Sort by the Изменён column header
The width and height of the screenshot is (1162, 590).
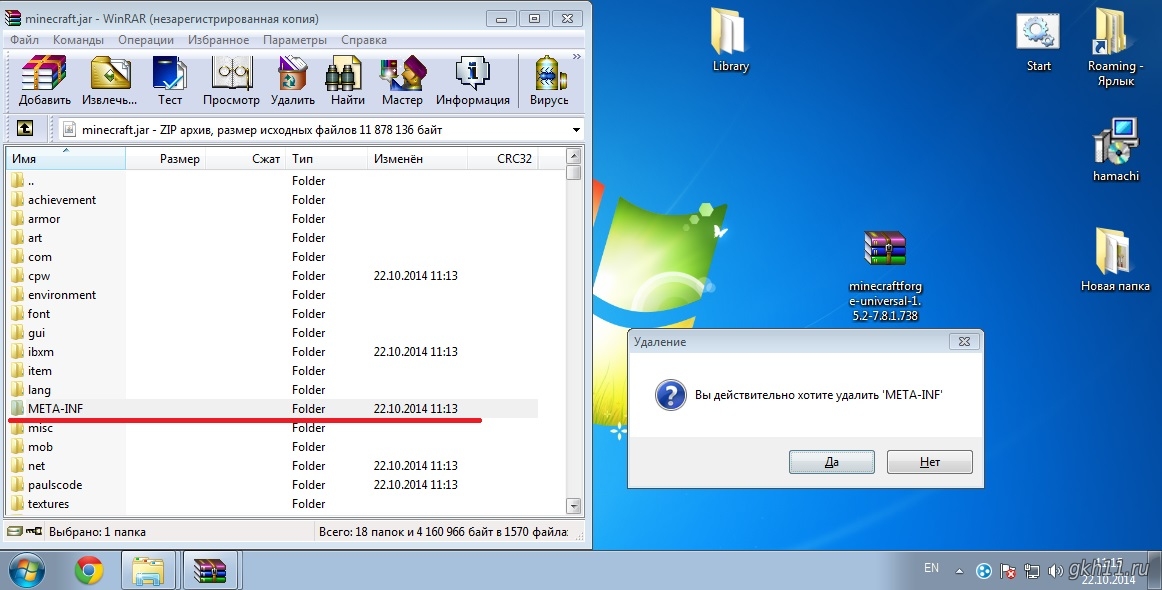click(x=417, y=159)
